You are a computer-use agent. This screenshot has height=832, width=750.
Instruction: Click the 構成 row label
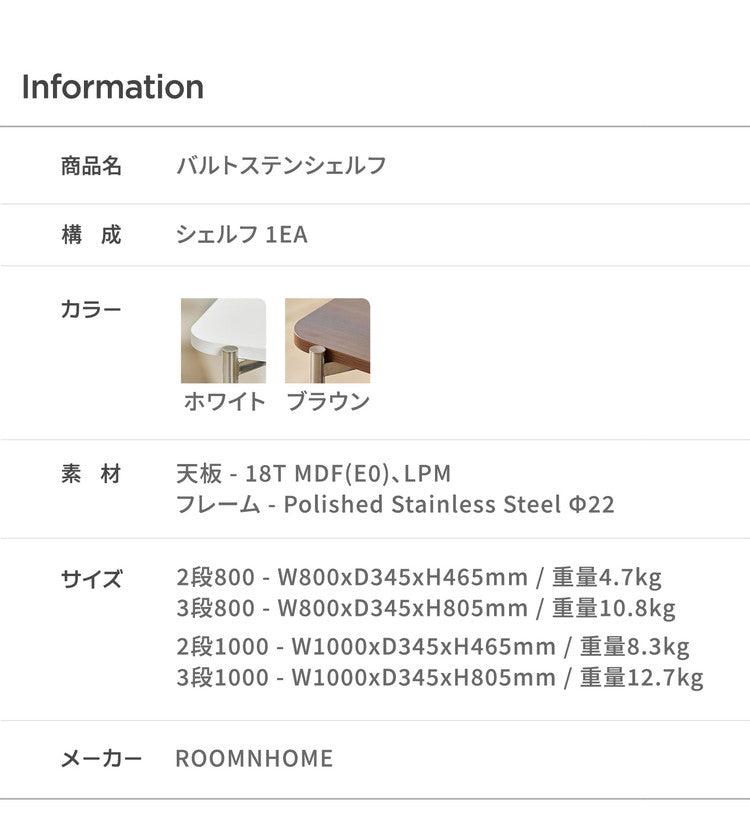tap(91, 236)
